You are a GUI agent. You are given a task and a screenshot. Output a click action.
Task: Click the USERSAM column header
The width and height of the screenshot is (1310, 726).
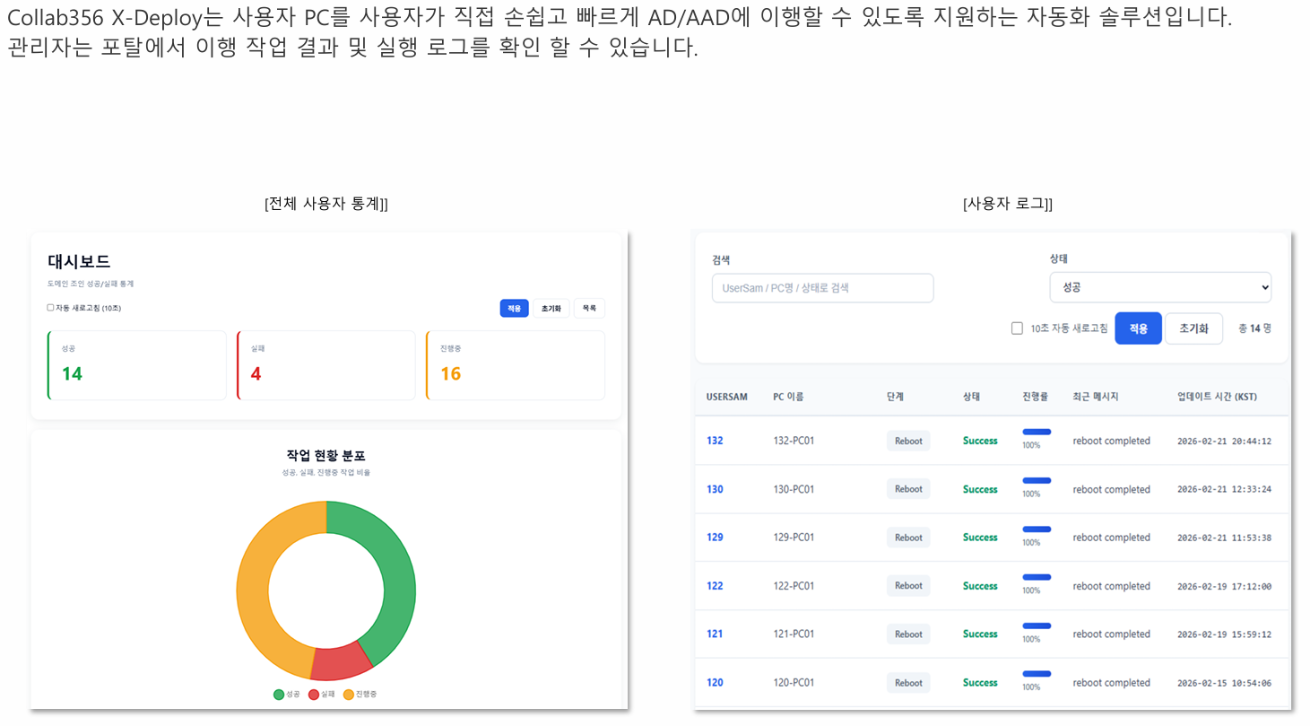[727, 397]
